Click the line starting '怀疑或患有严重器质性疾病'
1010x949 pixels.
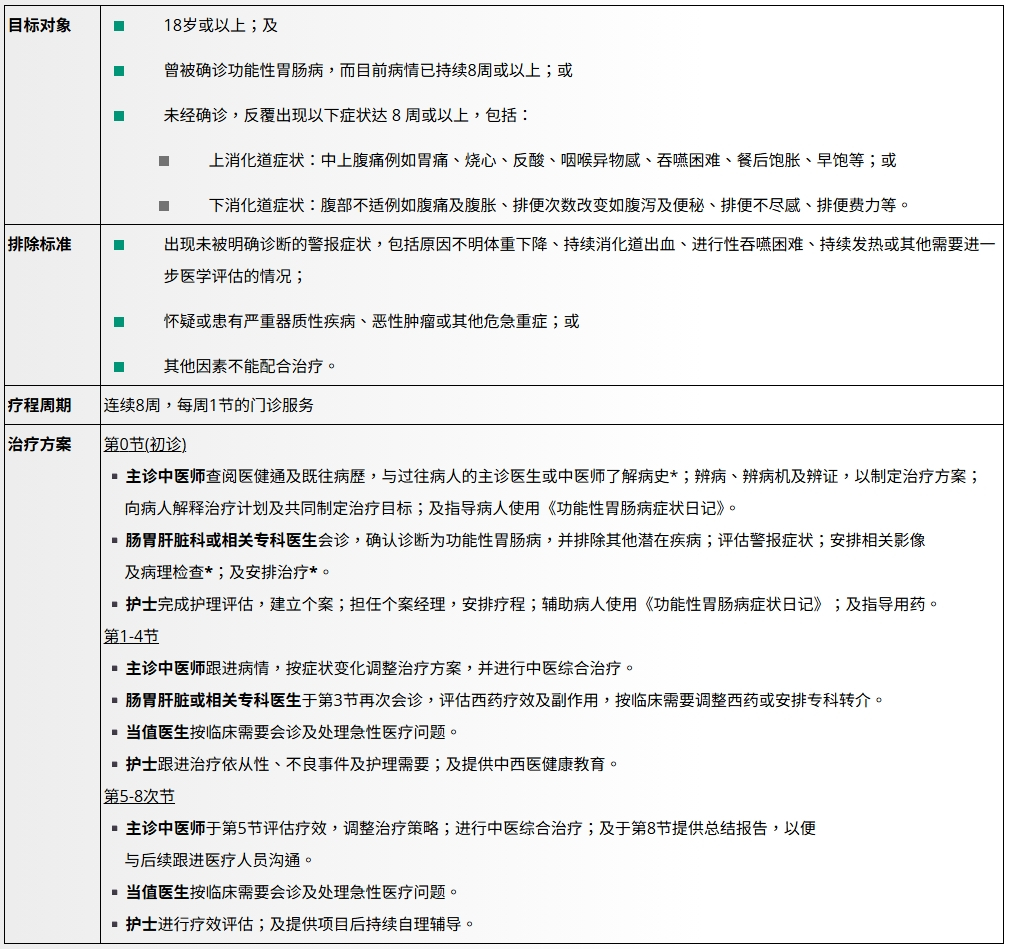[372, 321]
